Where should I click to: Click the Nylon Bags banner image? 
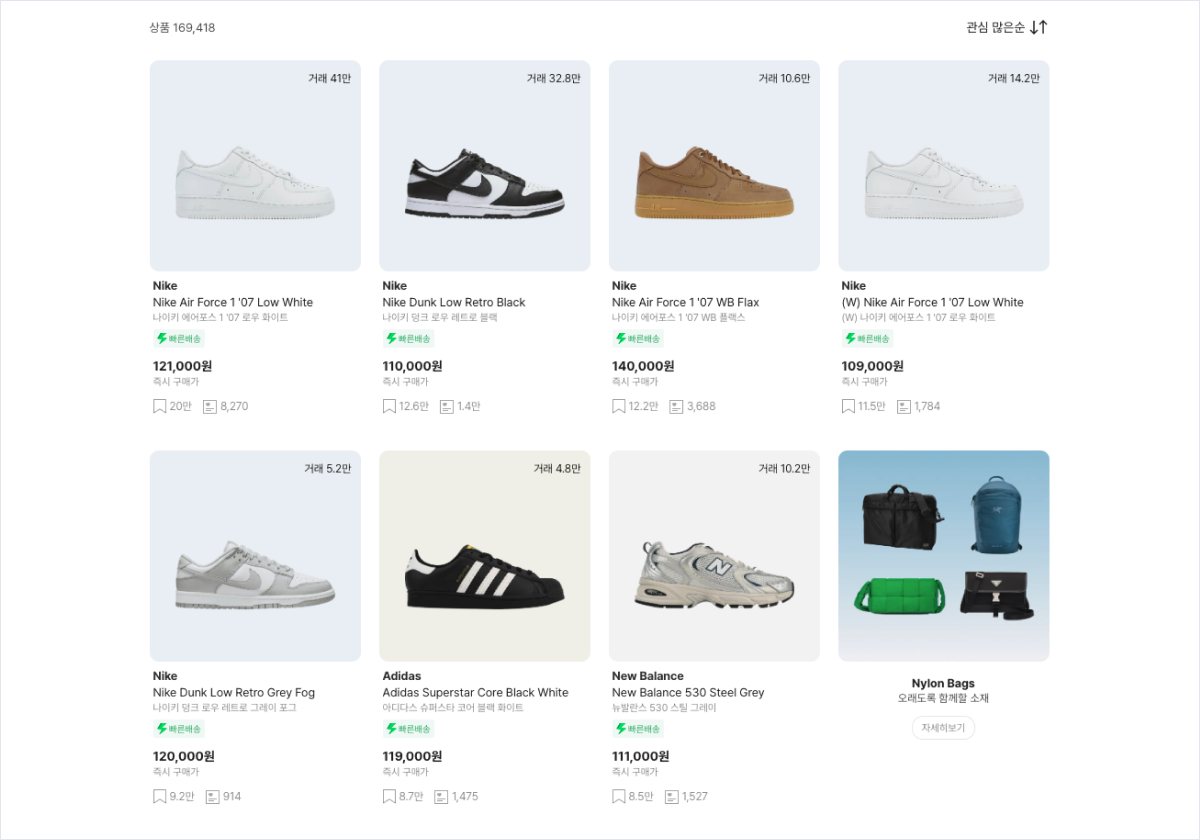point(943,556)
